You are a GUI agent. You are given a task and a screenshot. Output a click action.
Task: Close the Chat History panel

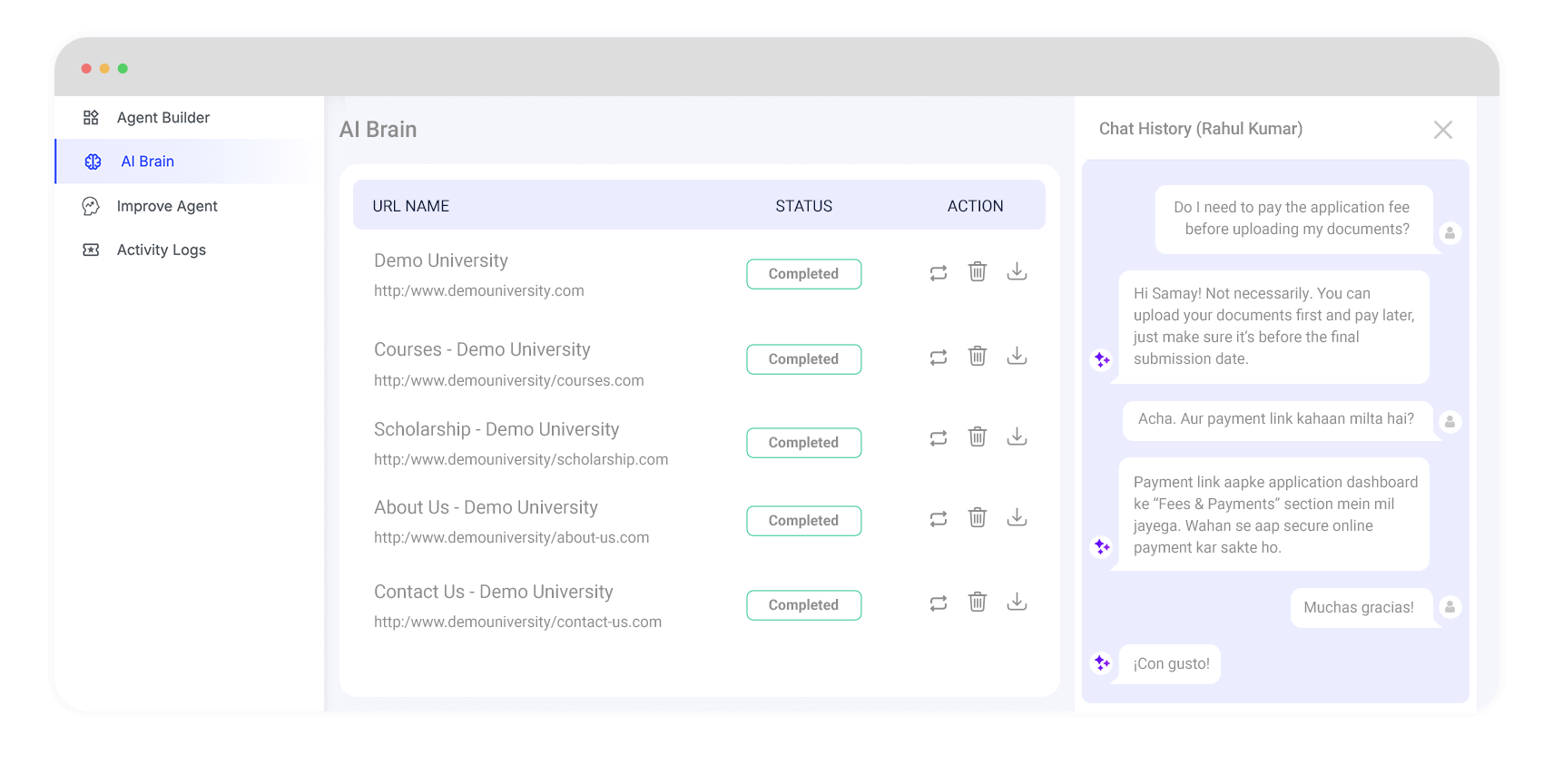click(x=1442, y=130)
